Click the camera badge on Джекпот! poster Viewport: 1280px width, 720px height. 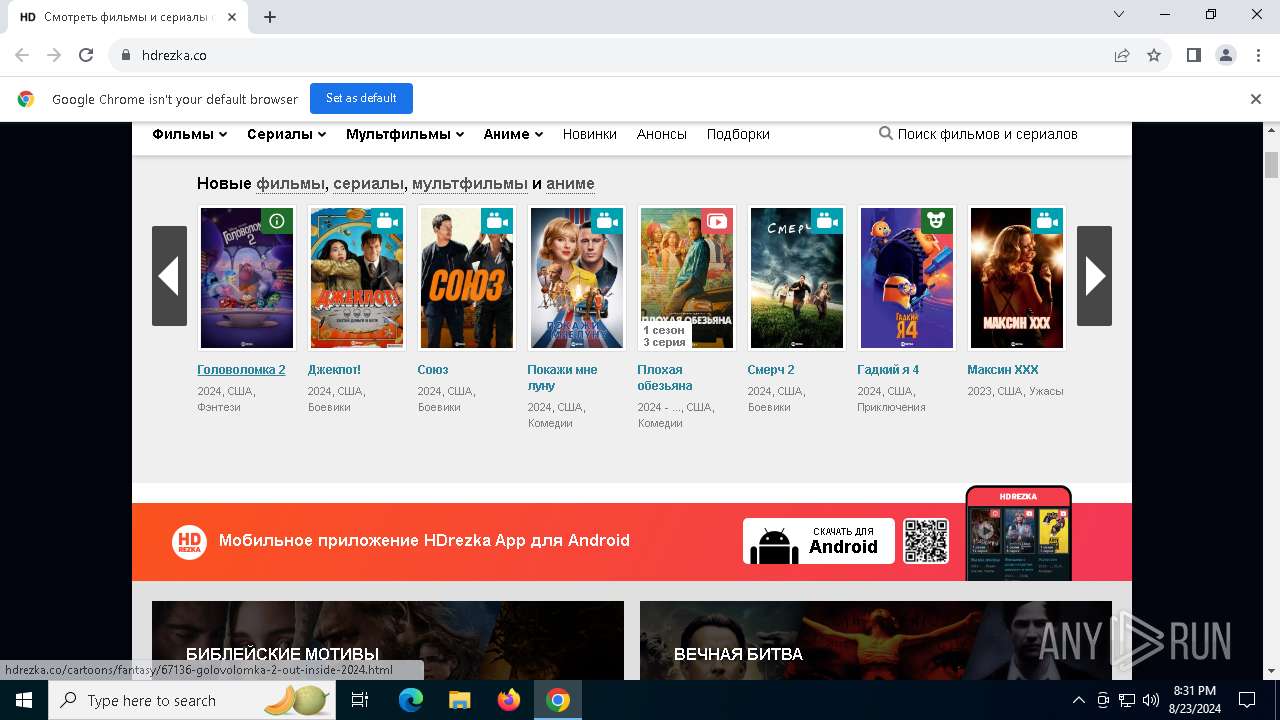pos(387,221)
